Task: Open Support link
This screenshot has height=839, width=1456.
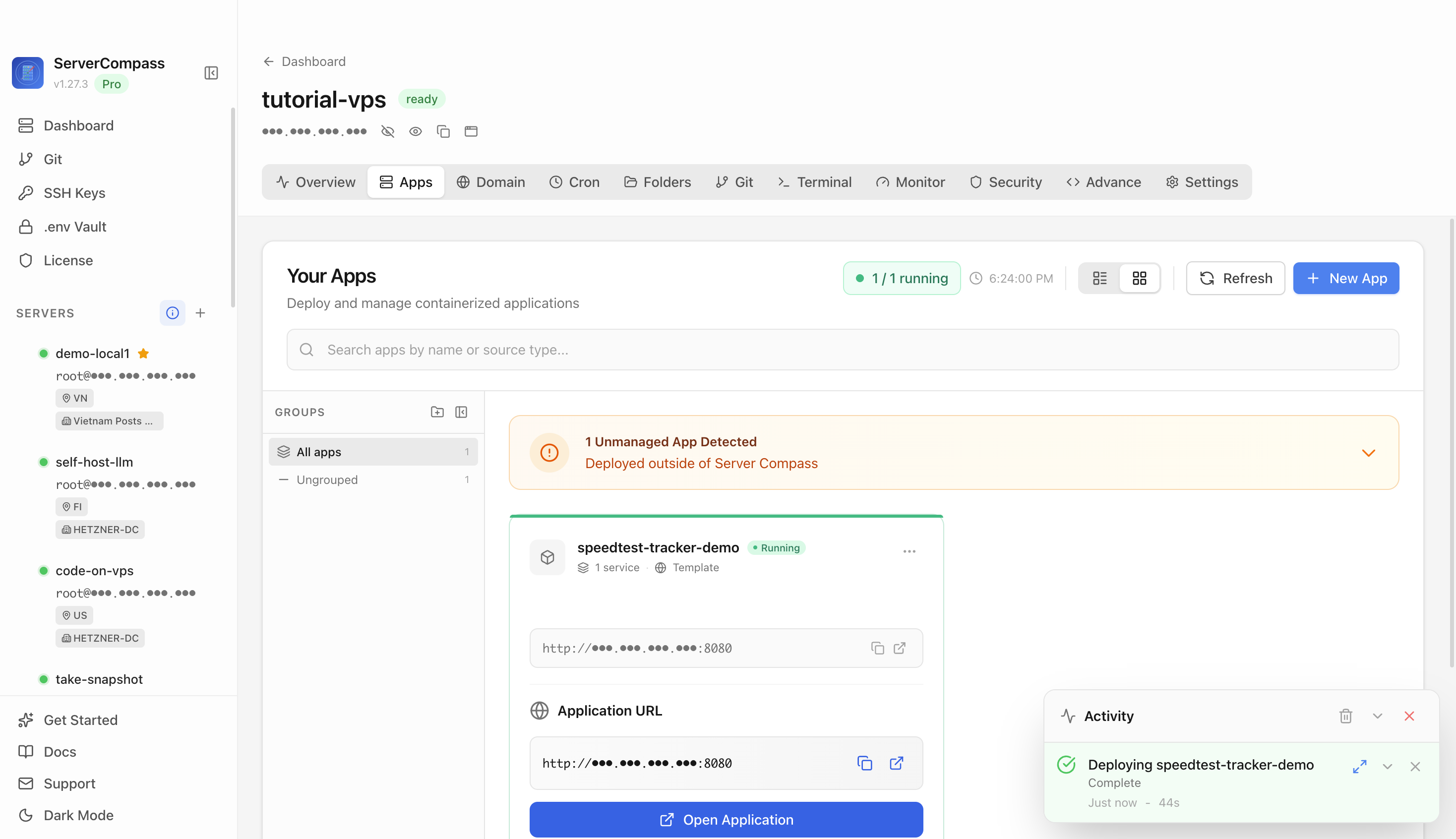Action: click(x=57, y=783)
